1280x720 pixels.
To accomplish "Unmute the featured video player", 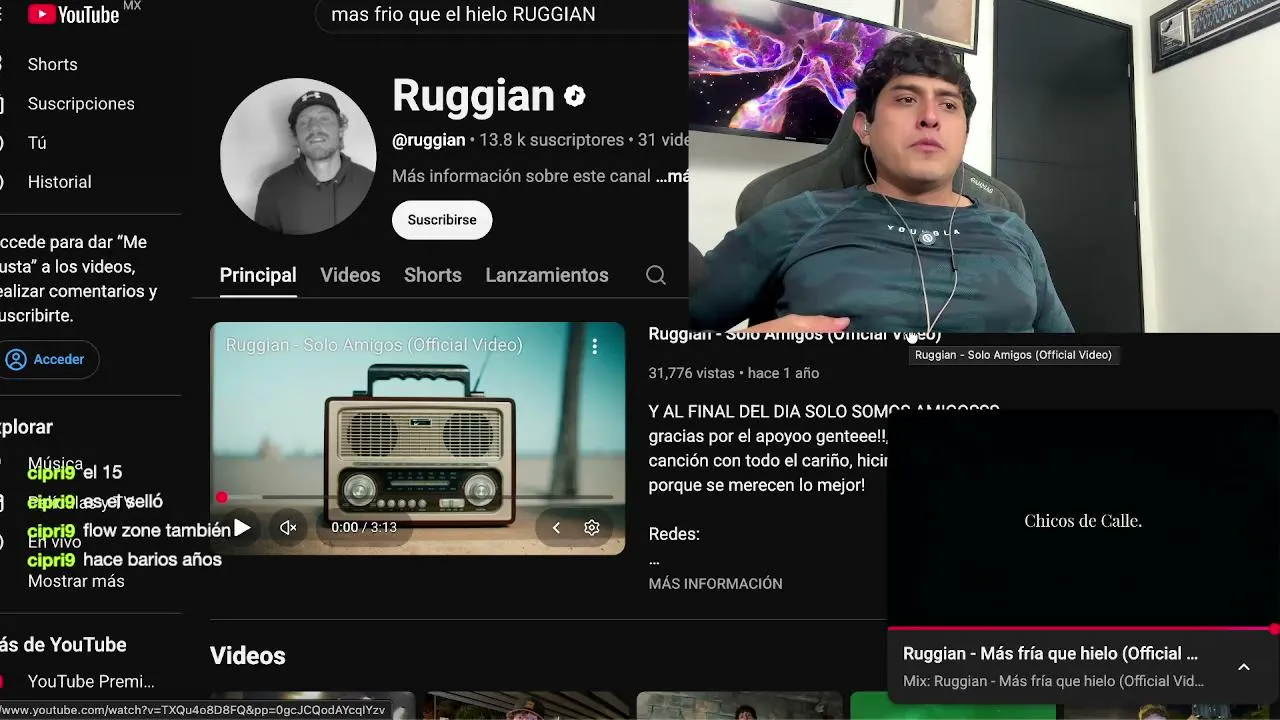I will coord(288,528).
